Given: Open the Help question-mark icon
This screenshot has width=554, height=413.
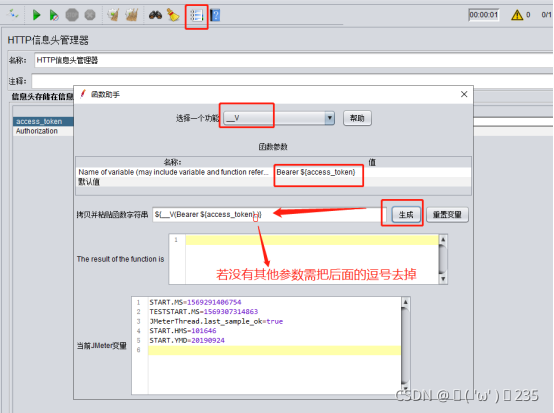Looking at the screenshot, I should click(215, 15).
